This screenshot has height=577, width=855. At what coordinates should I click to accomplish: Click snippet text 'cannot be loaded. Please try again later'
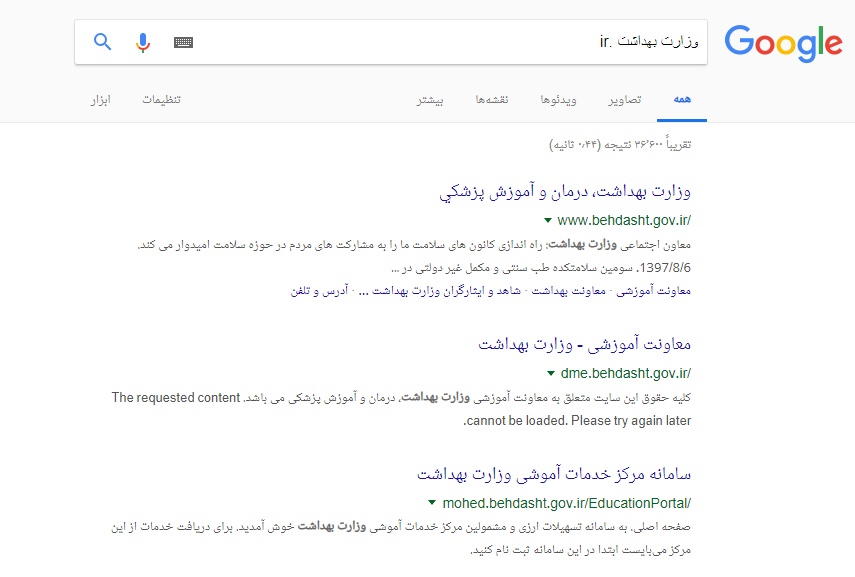577,420
